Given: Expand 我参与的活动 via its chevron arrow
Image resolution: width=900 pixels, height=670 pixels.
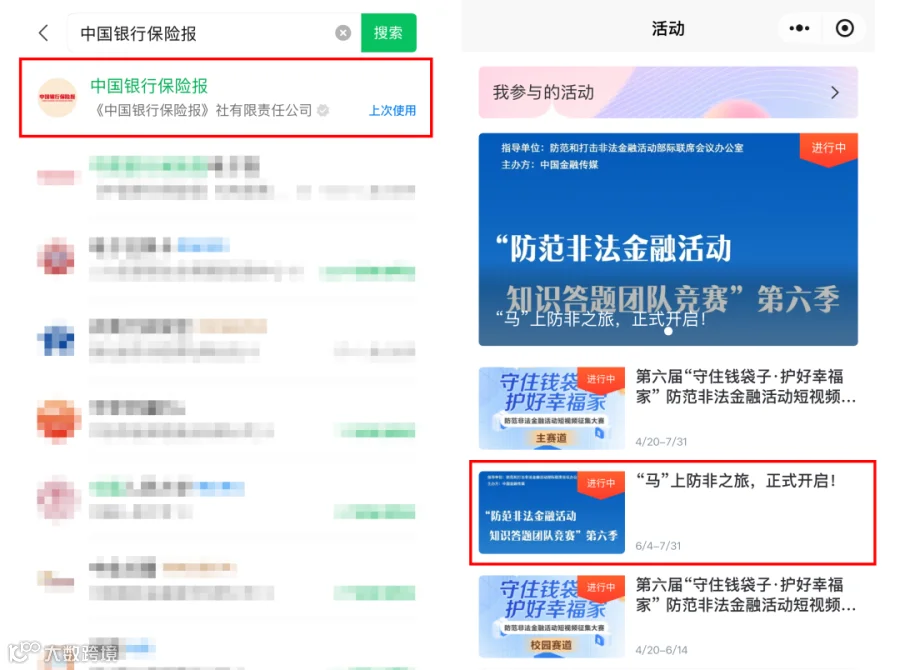Looking at the screenshot, I should (x=835, y=92).
